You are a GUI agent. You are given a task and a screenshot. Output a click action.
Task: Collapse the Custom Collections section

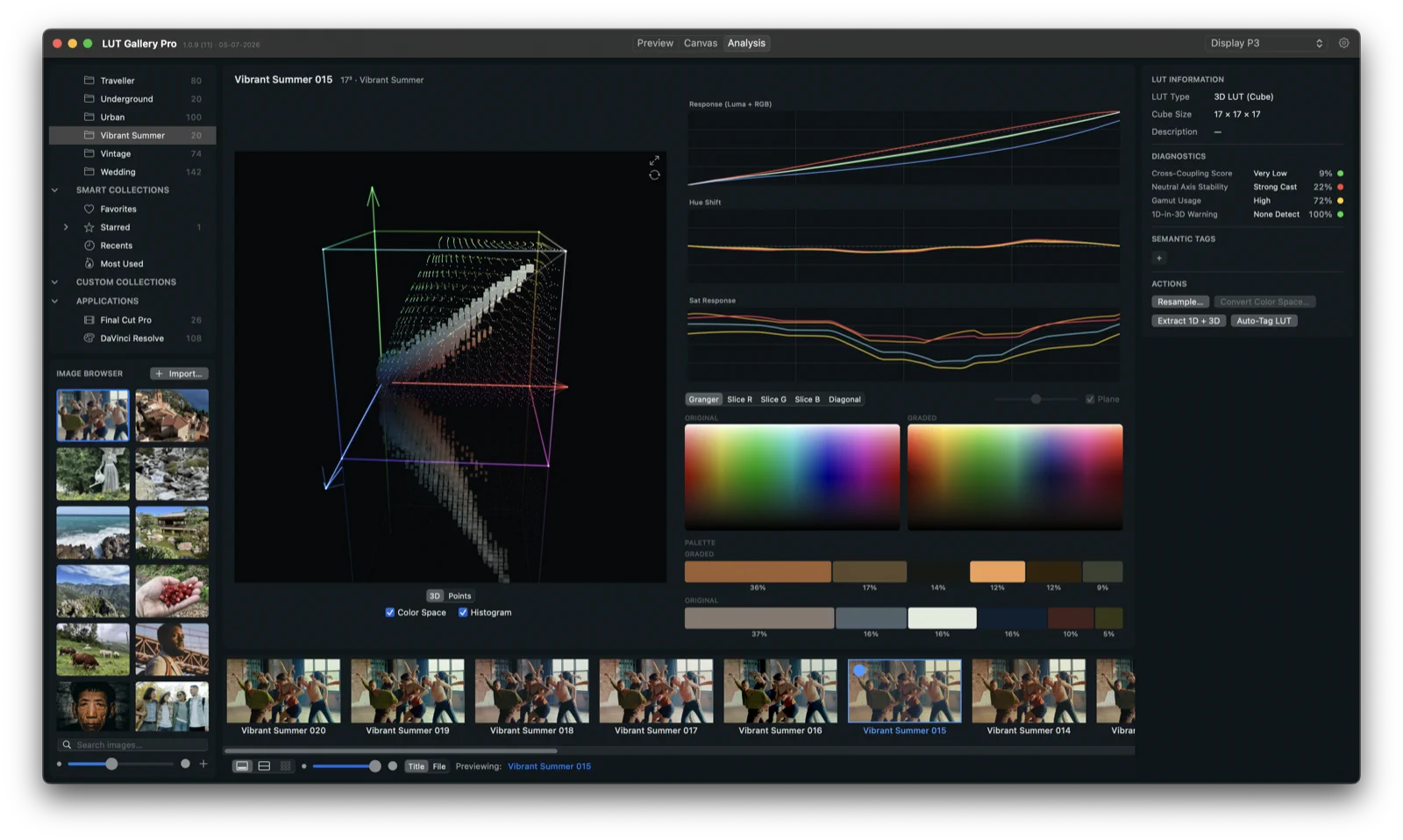54,282
